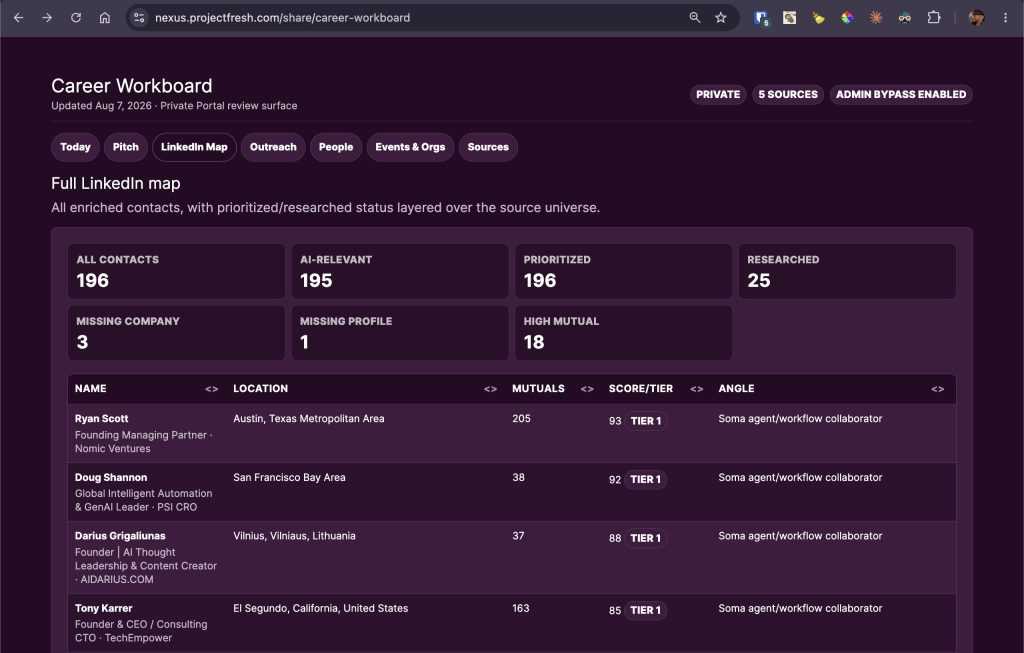Open the Events & Orgs tab
Viewport: 1024px width, 653px height.
[410, 147]
